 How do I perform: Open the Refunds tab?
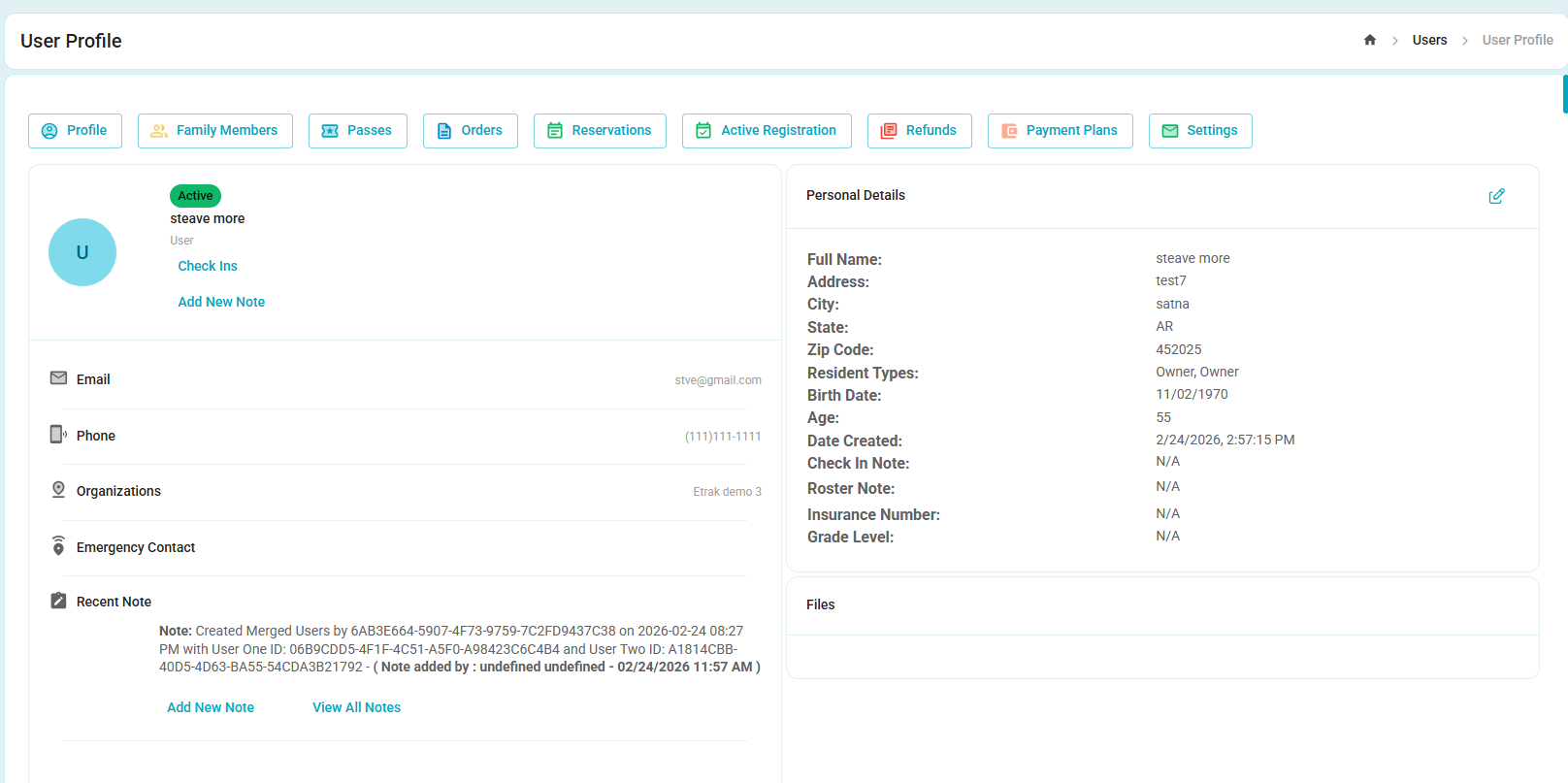coord(920,131)
